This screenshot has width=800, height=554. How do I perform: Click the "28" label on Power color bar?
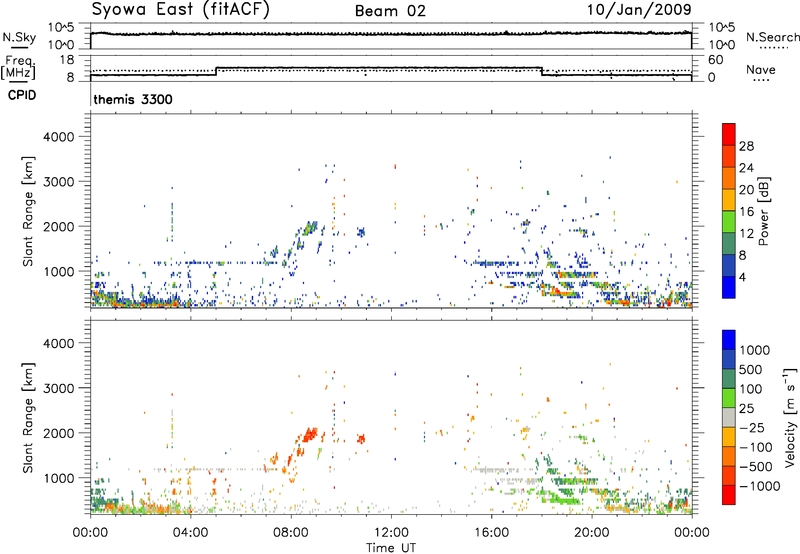click(746, 146)
